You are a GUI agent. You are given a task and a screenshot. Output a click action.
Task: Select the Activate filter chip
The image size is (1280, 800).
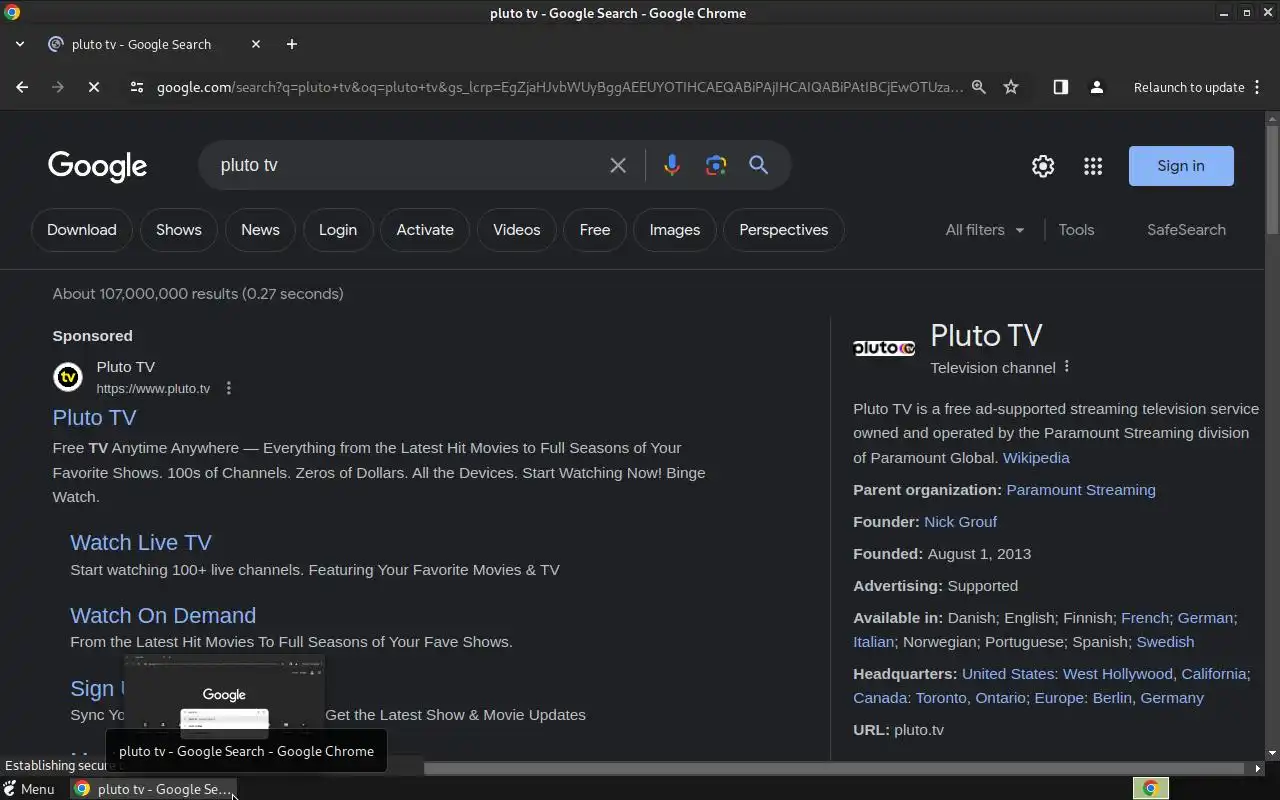point(425,230)
